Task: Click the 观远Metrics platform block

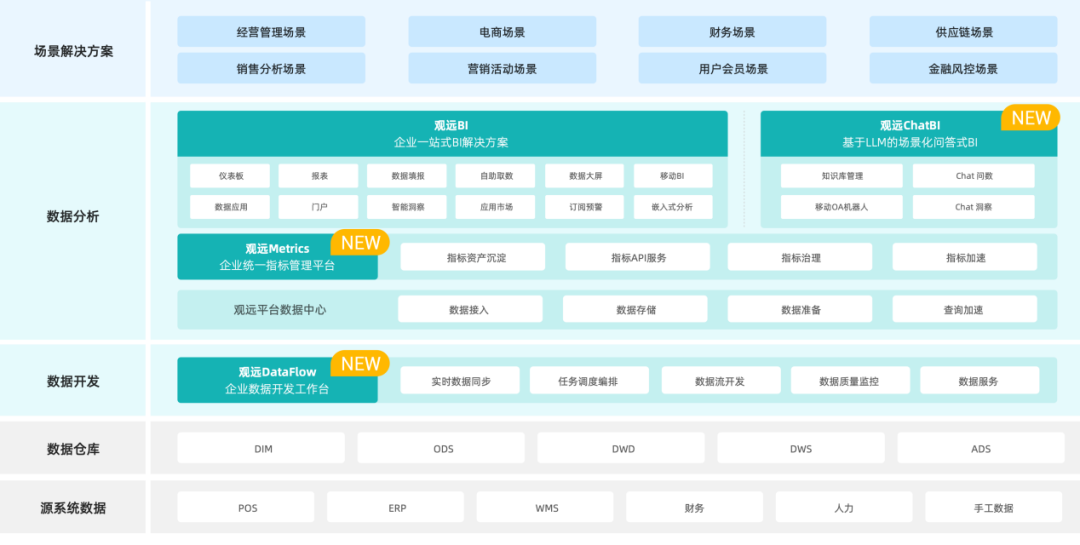Action: pyautogui.click(x=278, y=257)
